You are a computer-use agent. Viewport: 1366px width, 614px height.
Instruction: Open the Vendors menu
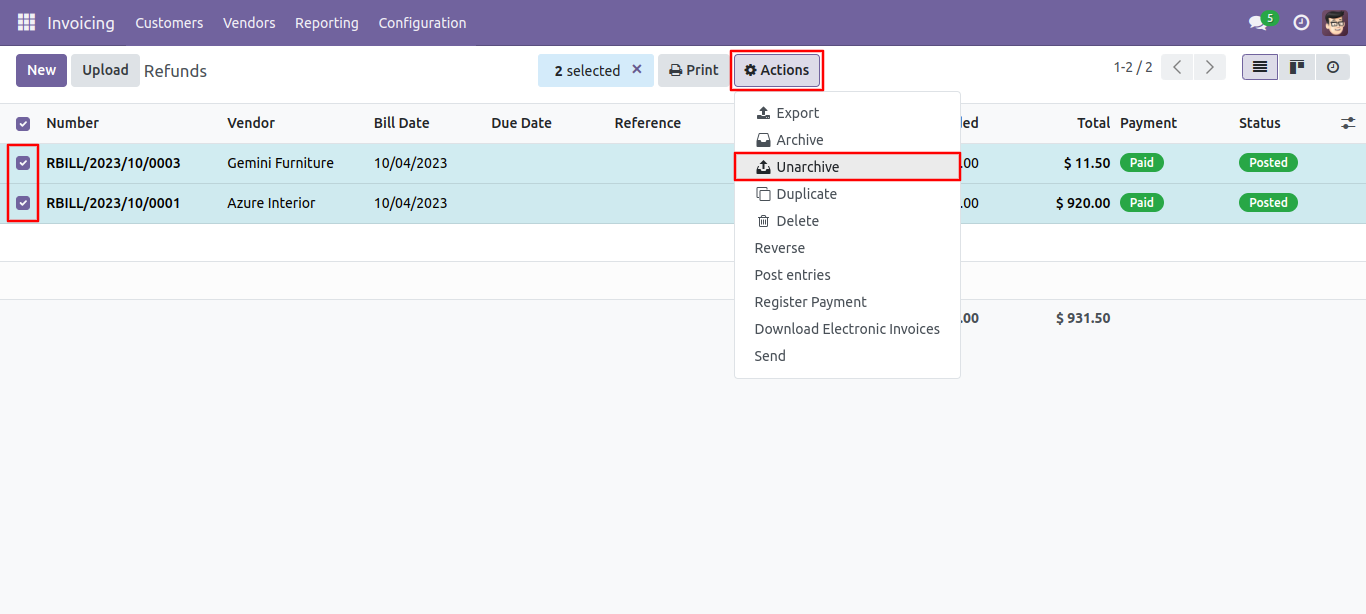[249, 22]
